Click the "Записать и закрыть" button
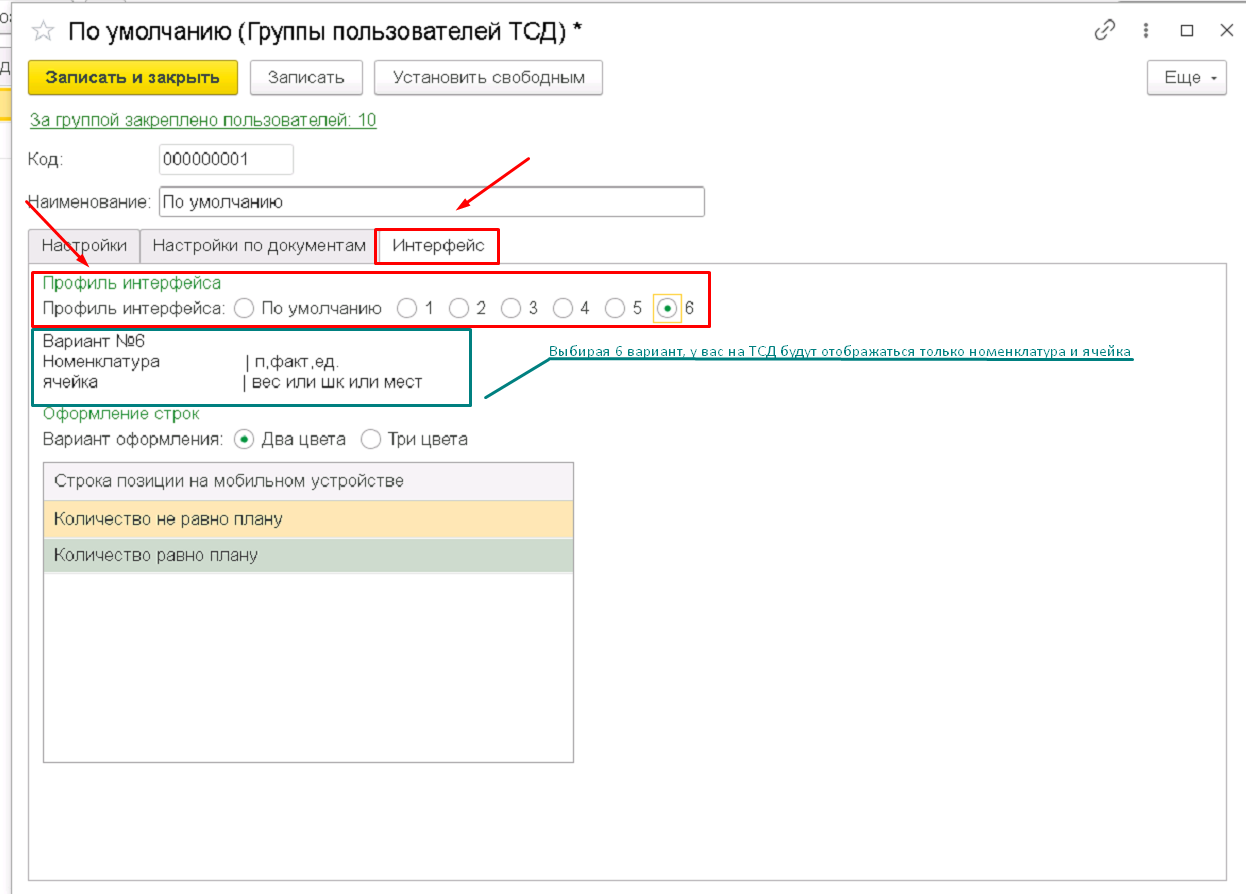This screenshot has height=894, width=1246. point(132,78)
